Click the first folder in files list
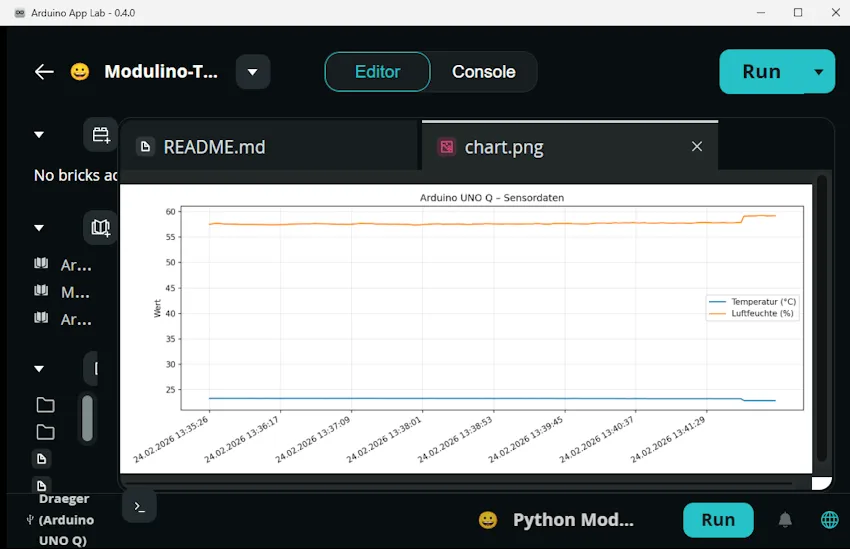 pyautogui.click(x=45, y=405)
